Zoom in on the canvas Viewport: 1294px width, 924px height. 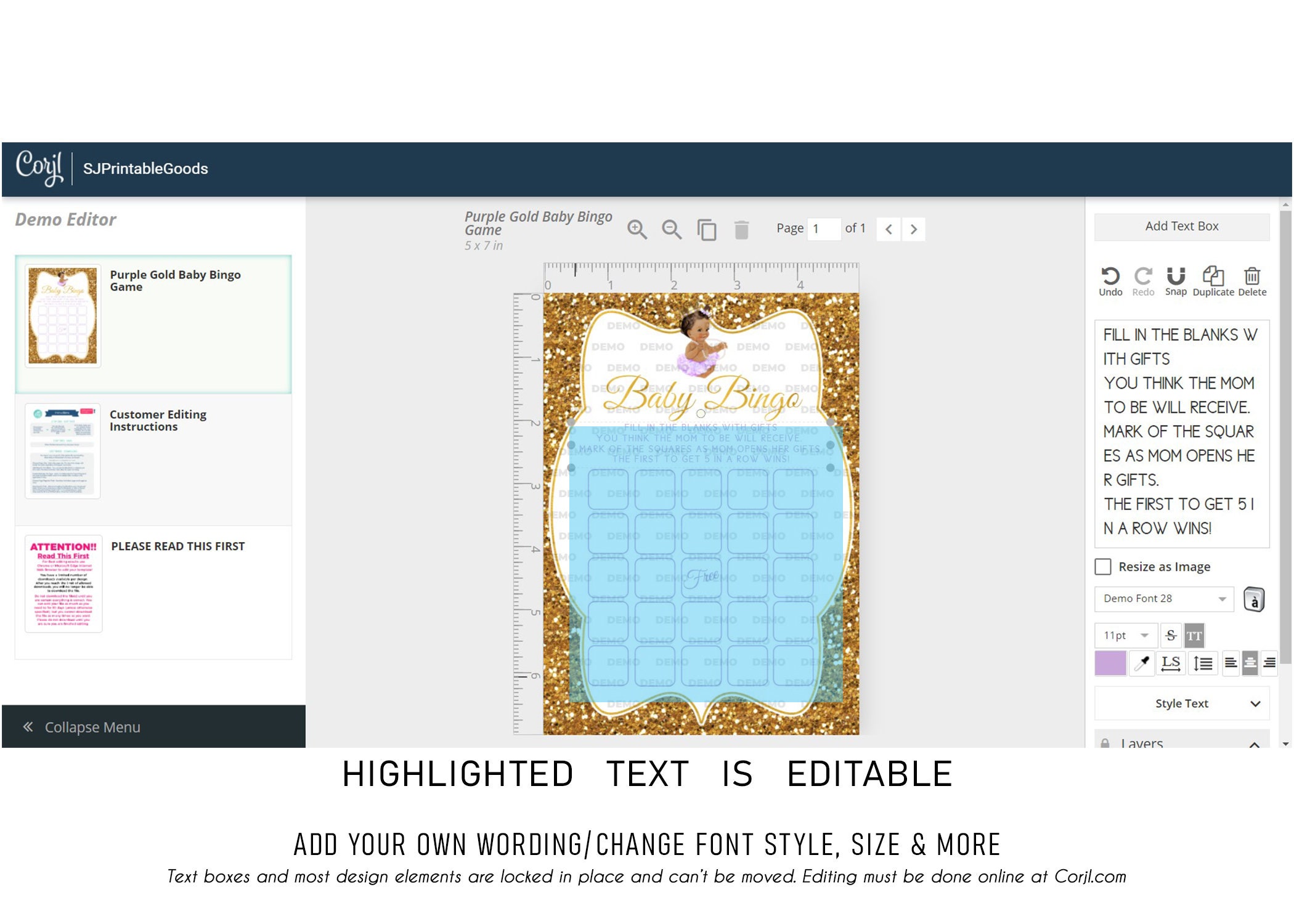click(637, 229)
